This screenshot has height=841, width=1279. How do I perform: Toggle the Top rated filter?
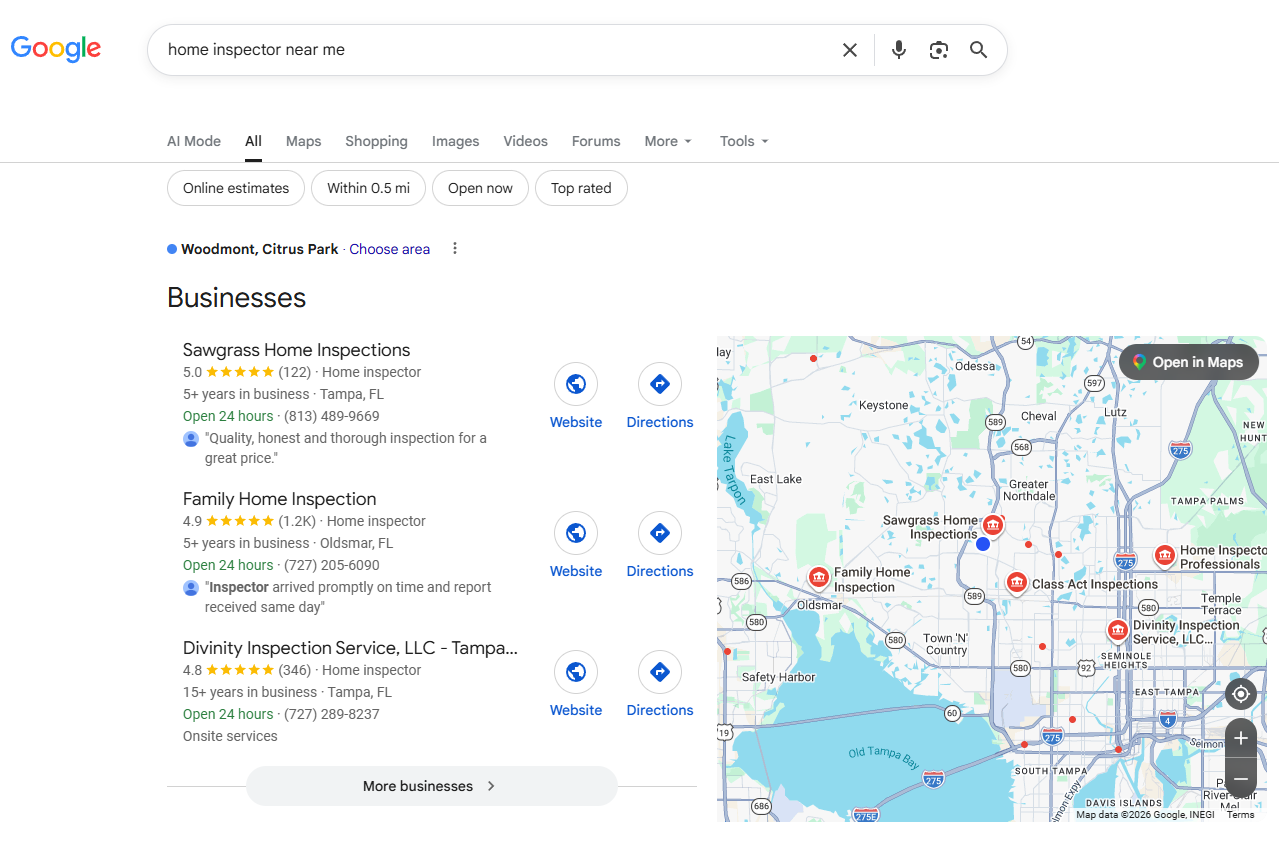tap(581, 188)
